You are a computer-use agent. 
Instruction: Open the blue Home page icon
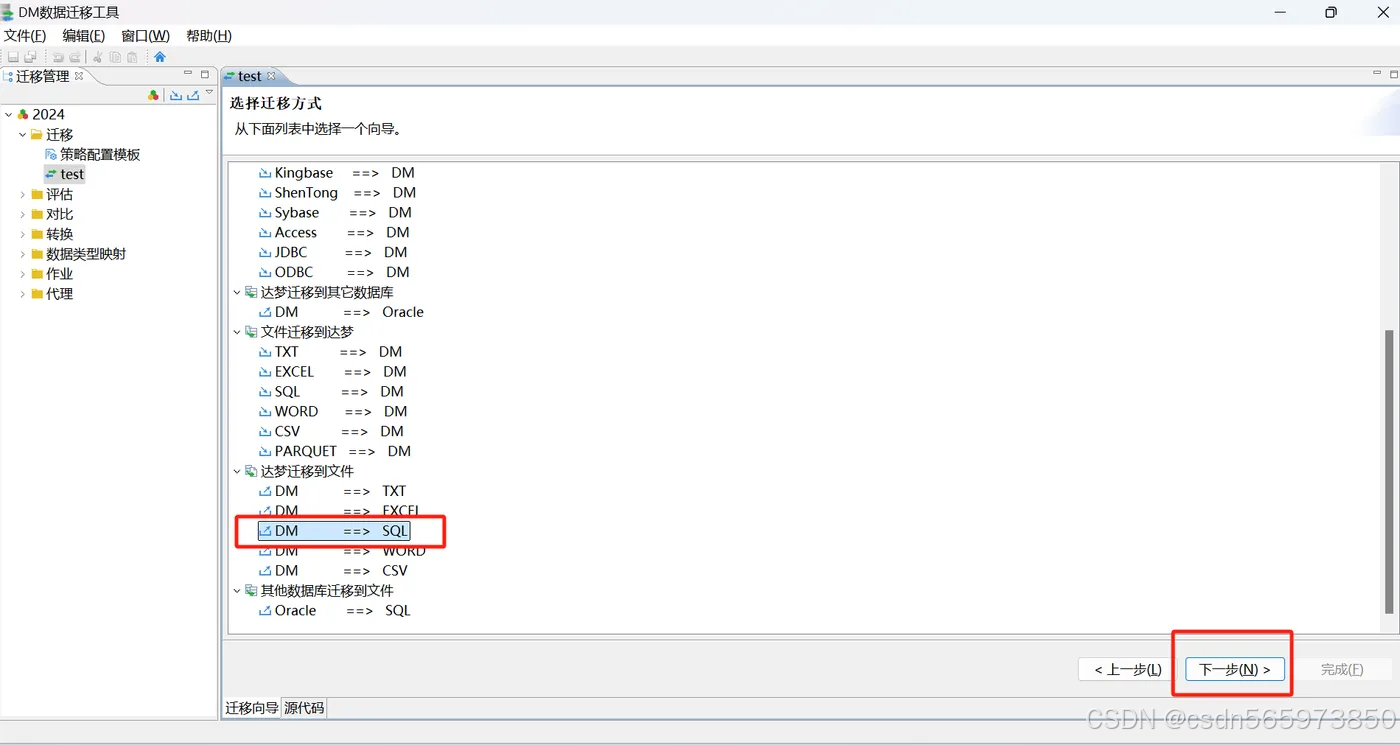(159, 57)
